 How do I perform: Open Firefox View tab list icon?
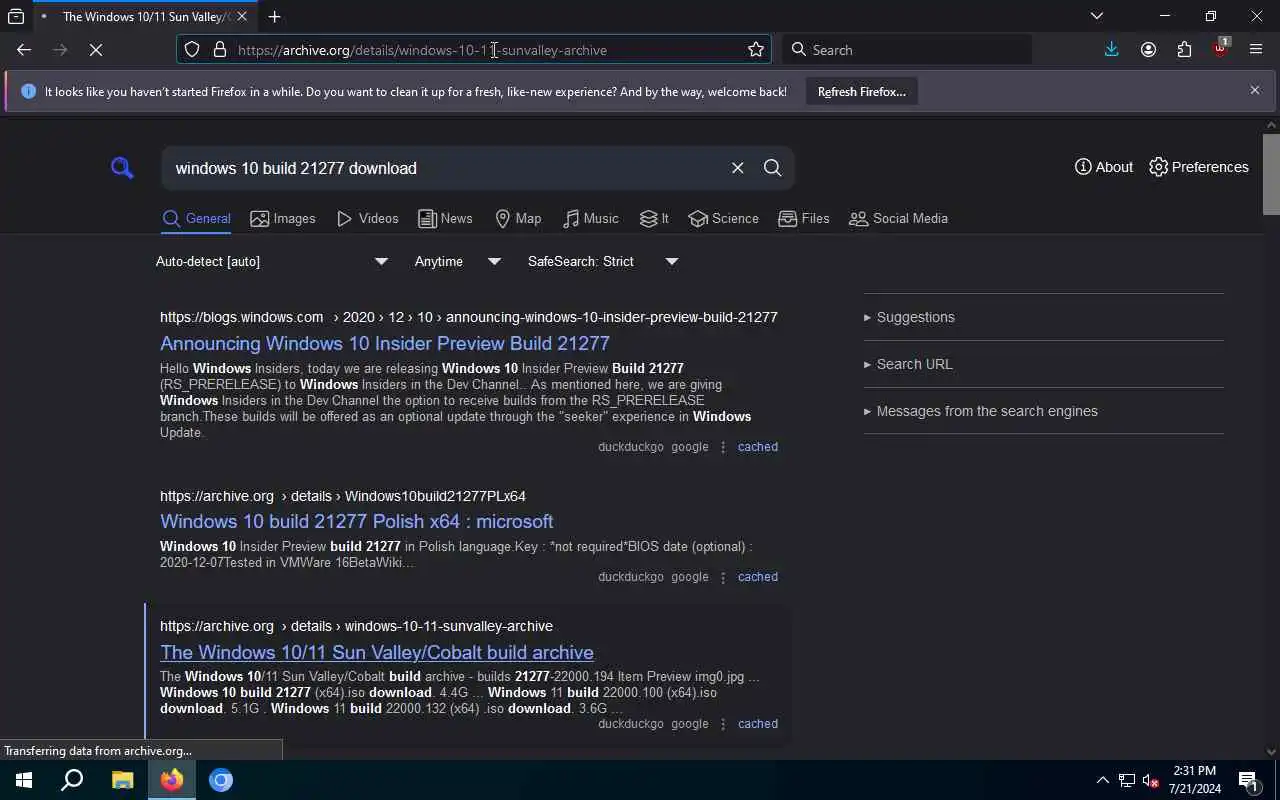[16, 16]
